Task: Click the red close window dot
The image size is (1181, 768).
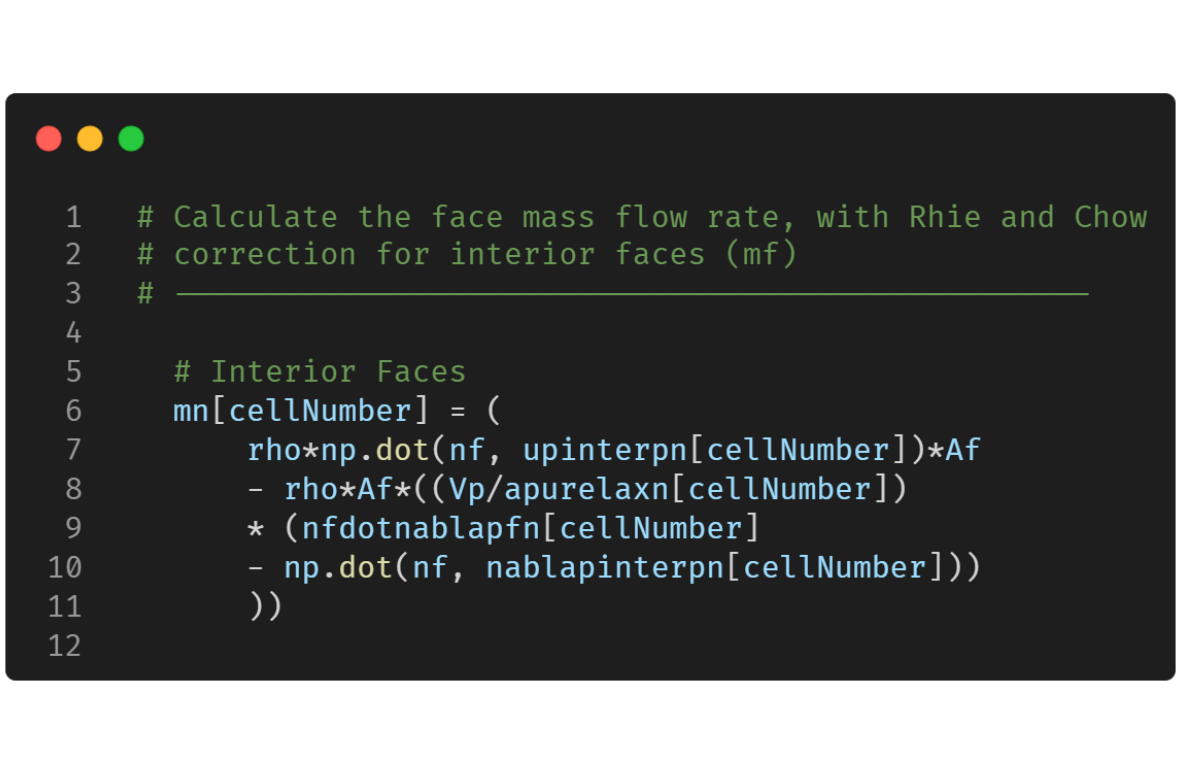Action: click(49, 139)
